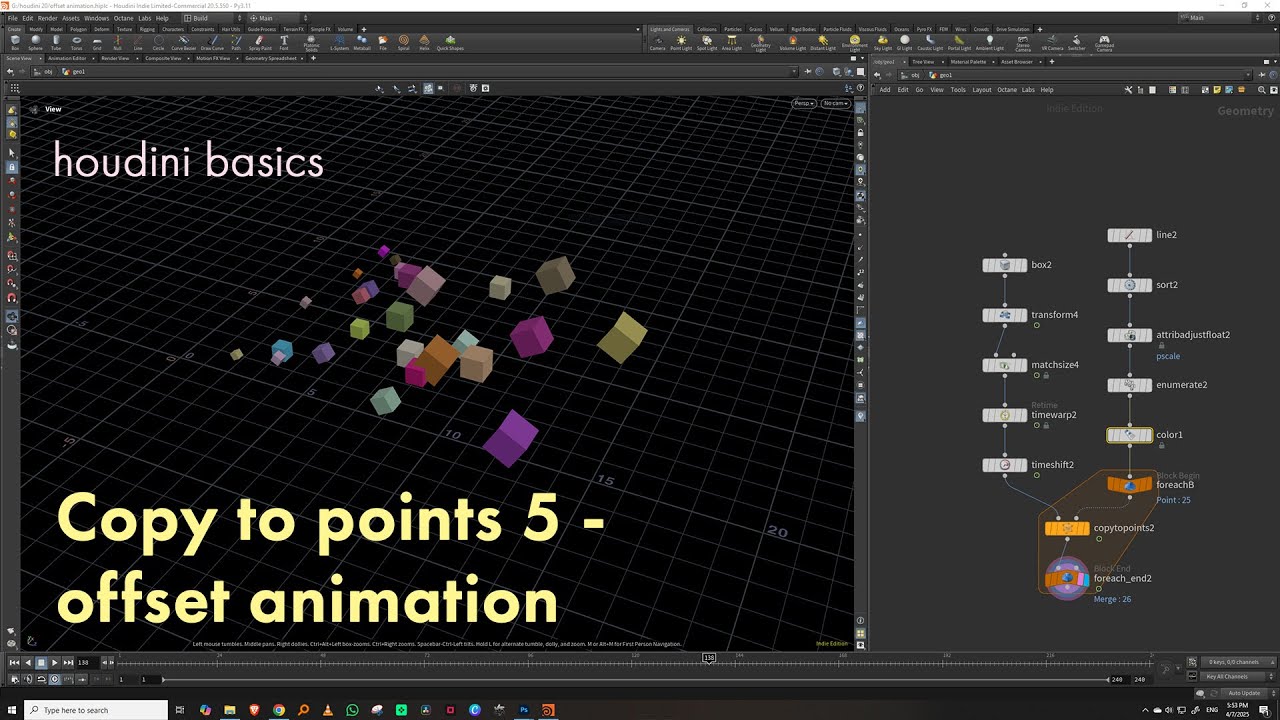The image size is (1280, 720).
Task: Jump to the first frame
Action: click(x=14, y=662)
